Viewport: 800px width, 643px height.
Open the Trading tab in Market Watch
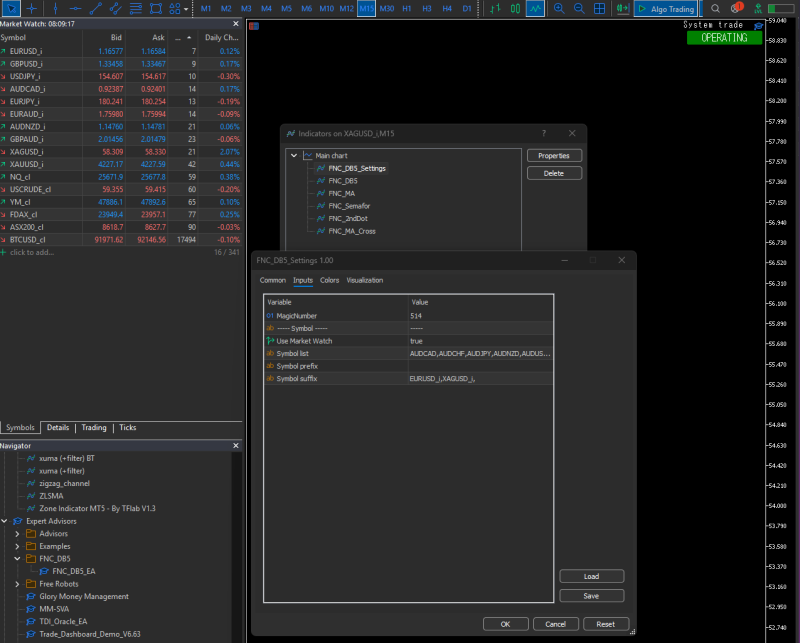[93, 427]
